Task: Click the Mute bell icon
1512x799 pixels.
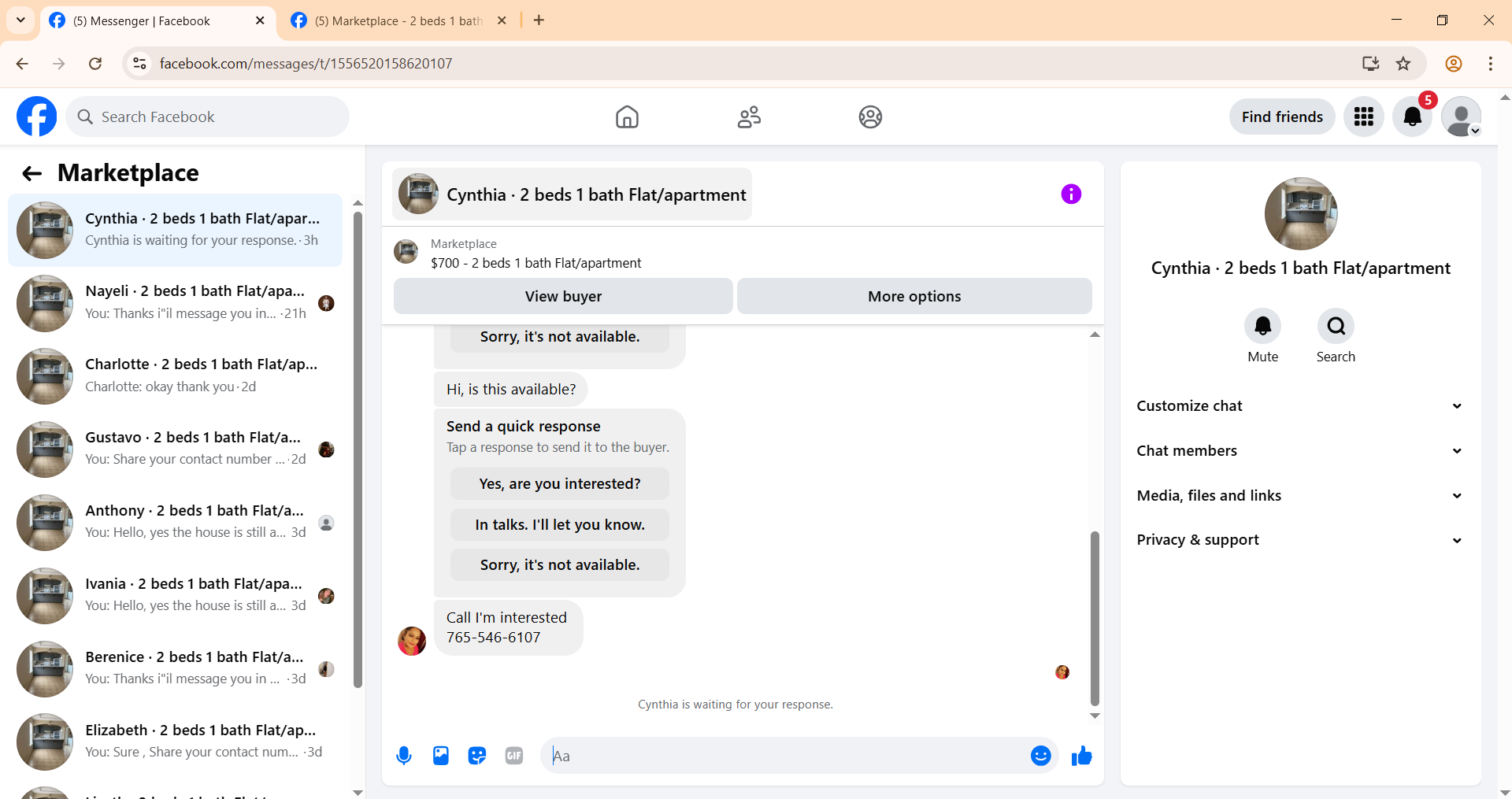Action: (1262, 326)
